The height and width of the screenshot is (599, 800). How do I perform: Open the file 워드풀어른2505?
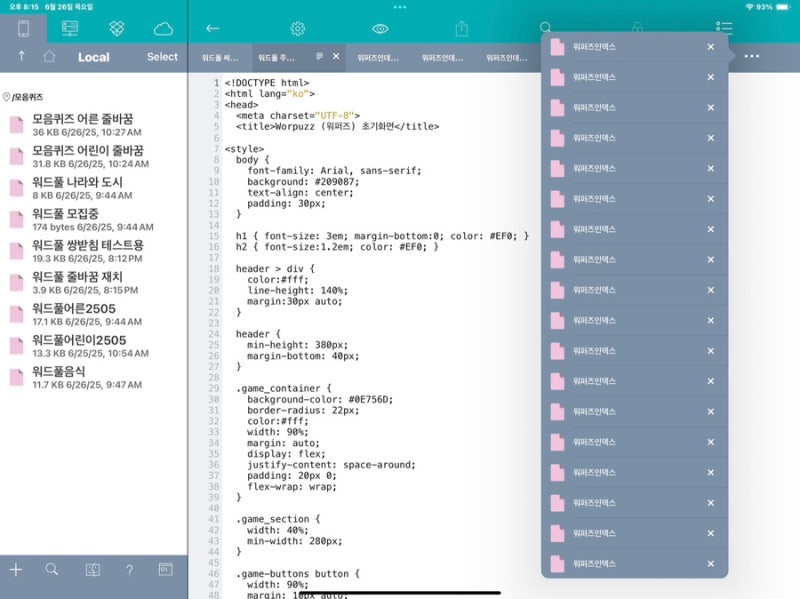[x=94, y=315]
